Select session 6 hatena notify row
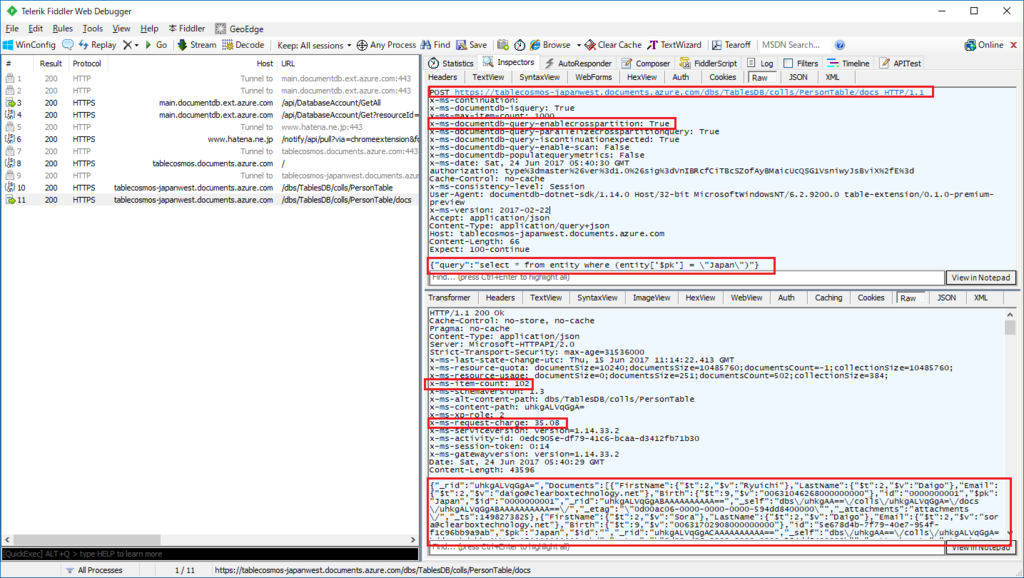Viewport: 1024px width, 578px height. (x=210, y=139)
